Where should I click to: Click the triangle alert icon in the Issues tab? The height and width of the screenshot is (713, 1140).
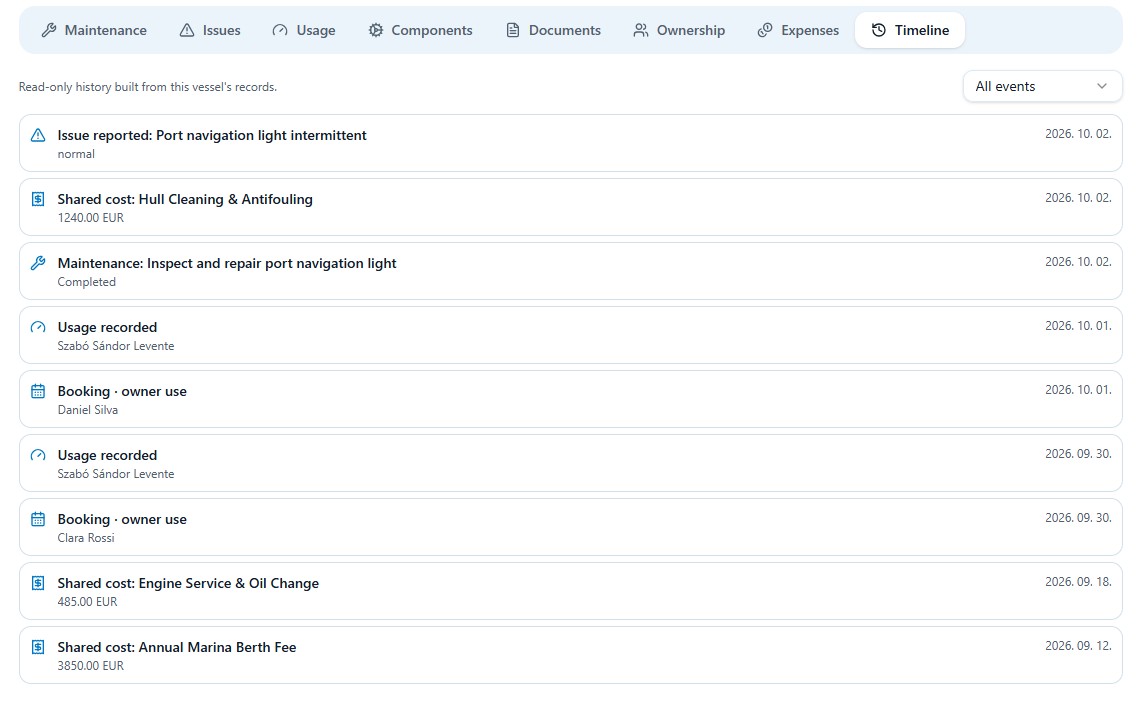point(187,30)
